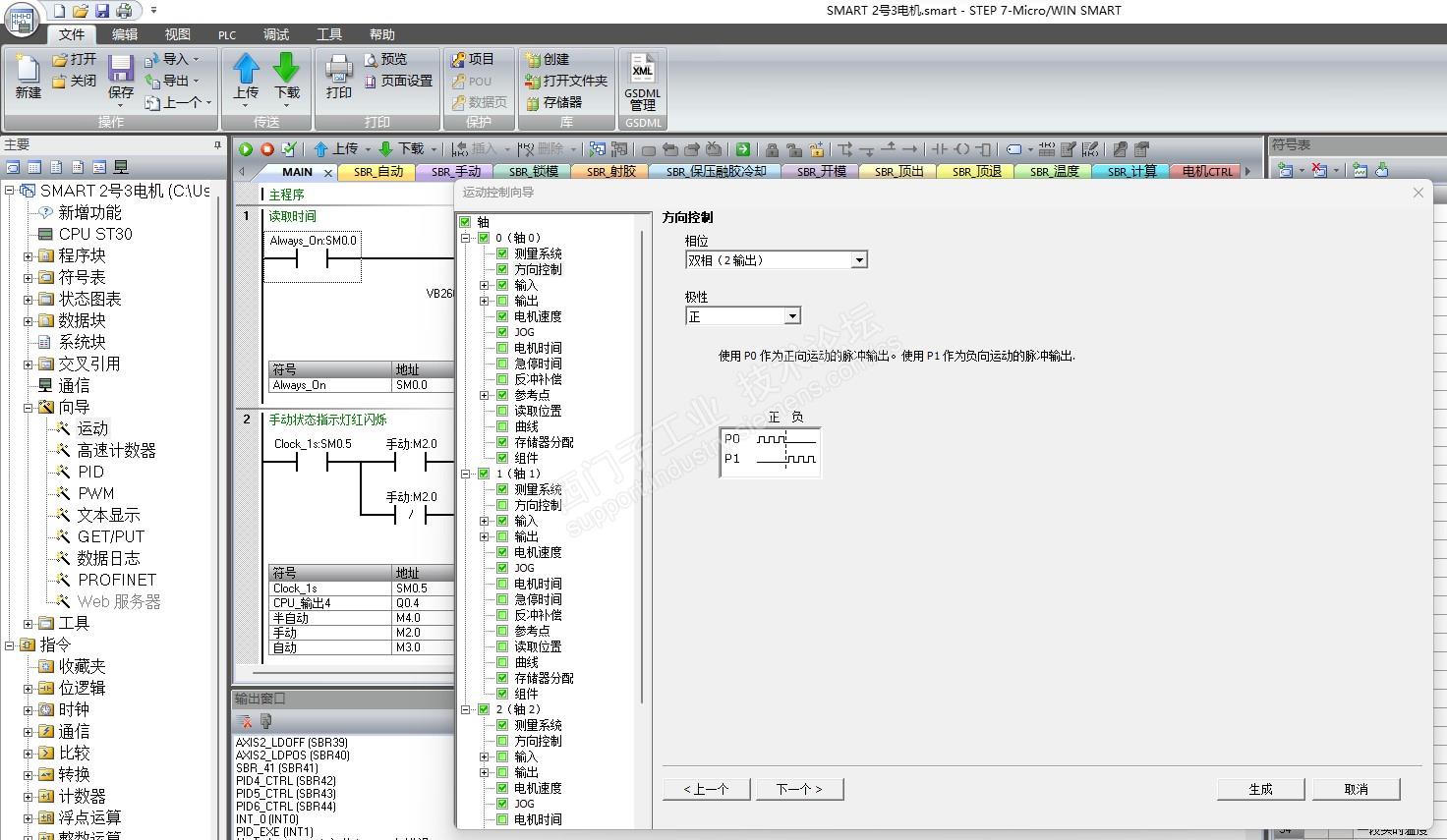The image size is (1447, 840).
Task: Open the SBR_自动 editor tab
Action: tap(378, 171)
